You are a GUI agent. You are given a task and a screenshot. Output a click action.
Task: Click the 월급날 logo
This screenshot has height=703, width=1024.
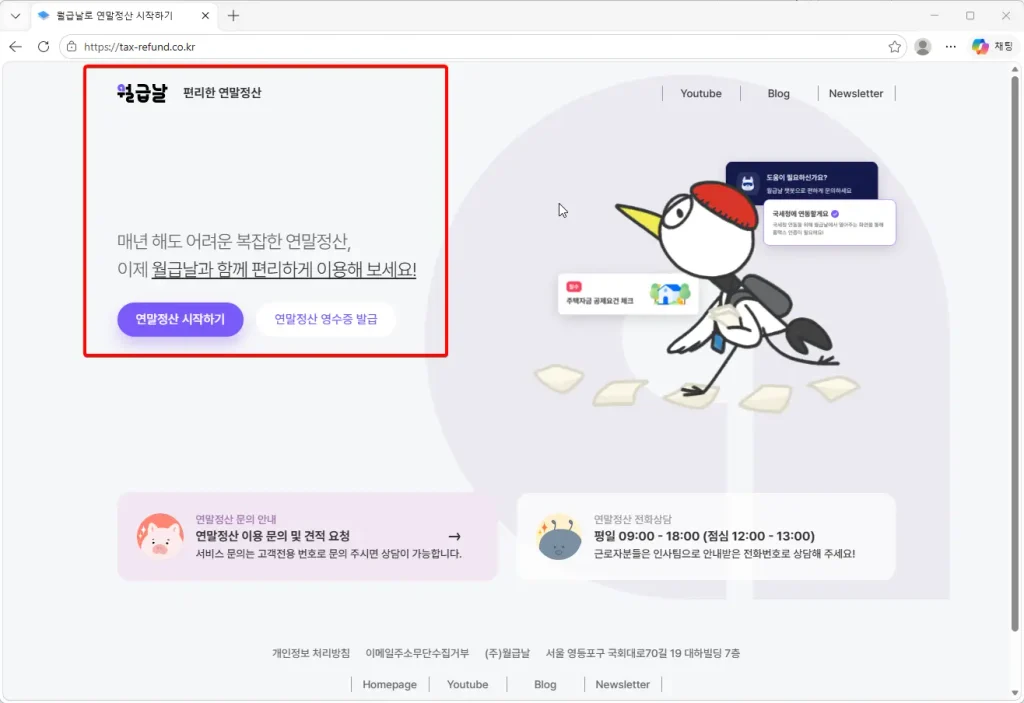(142, 93)
